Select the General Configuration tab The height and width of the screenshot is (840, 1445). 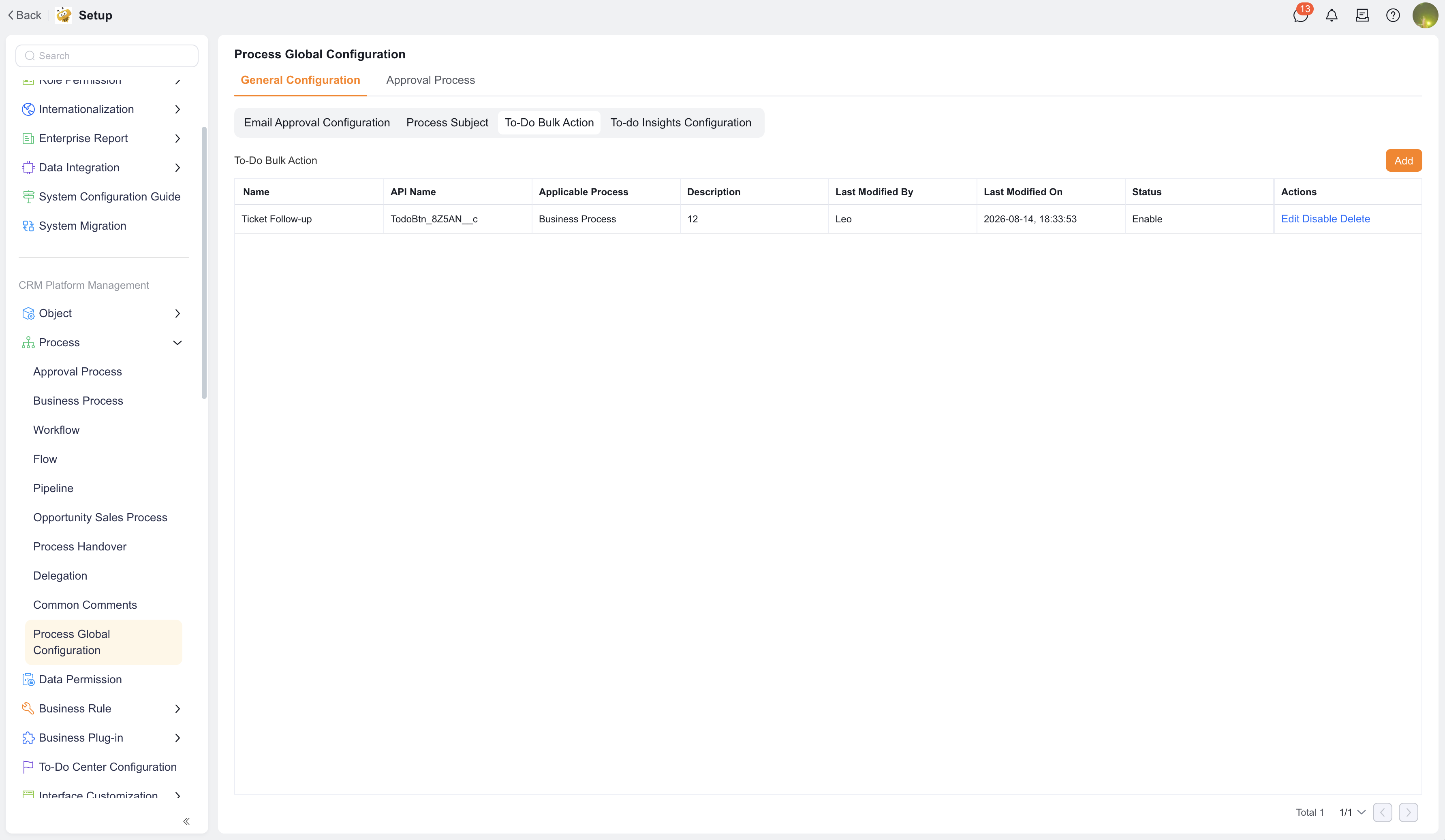pyautogui.click(x=301, y=80)
